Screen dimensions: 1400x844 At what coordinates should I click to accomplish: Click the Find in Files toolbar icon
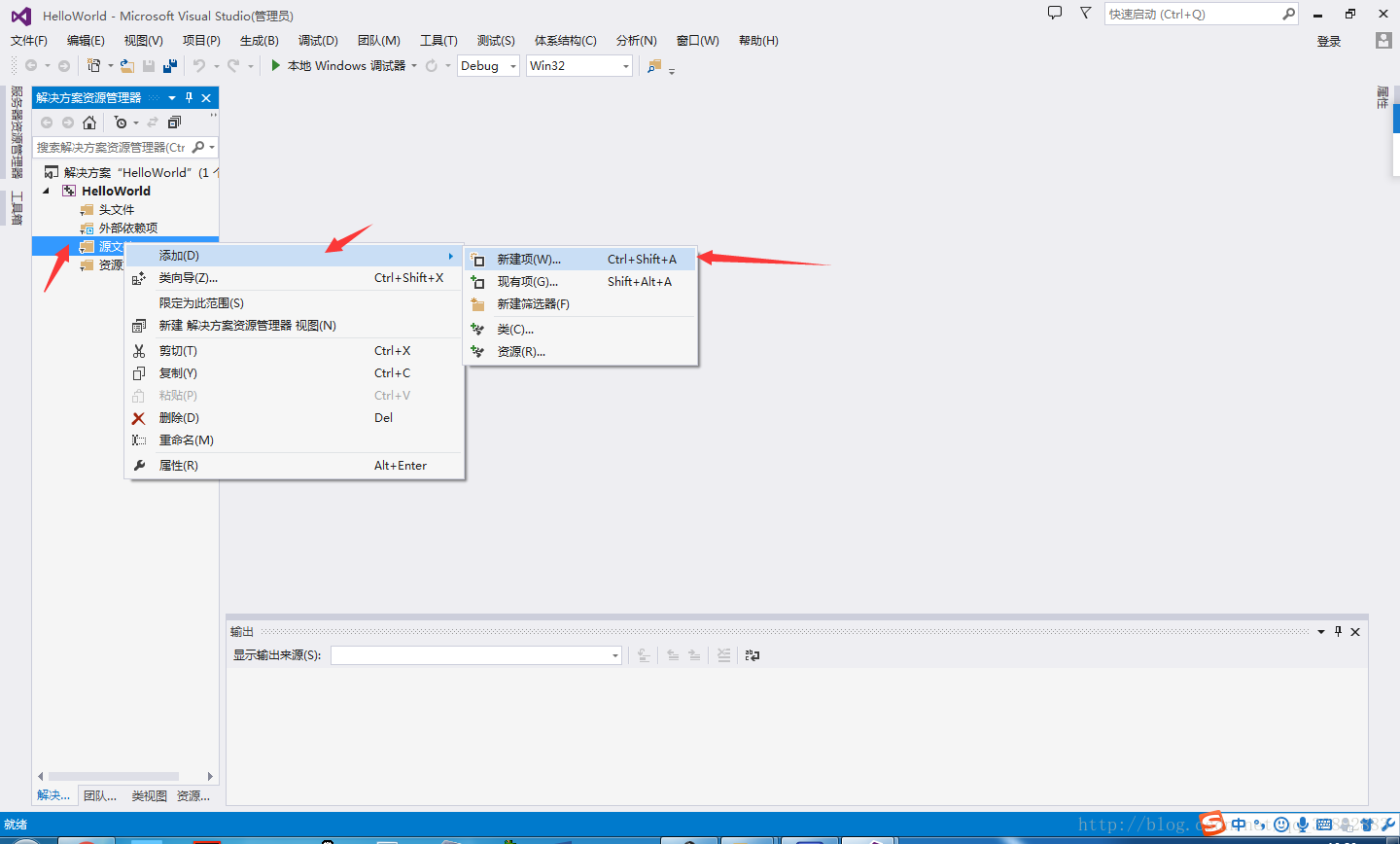point(654,65)
